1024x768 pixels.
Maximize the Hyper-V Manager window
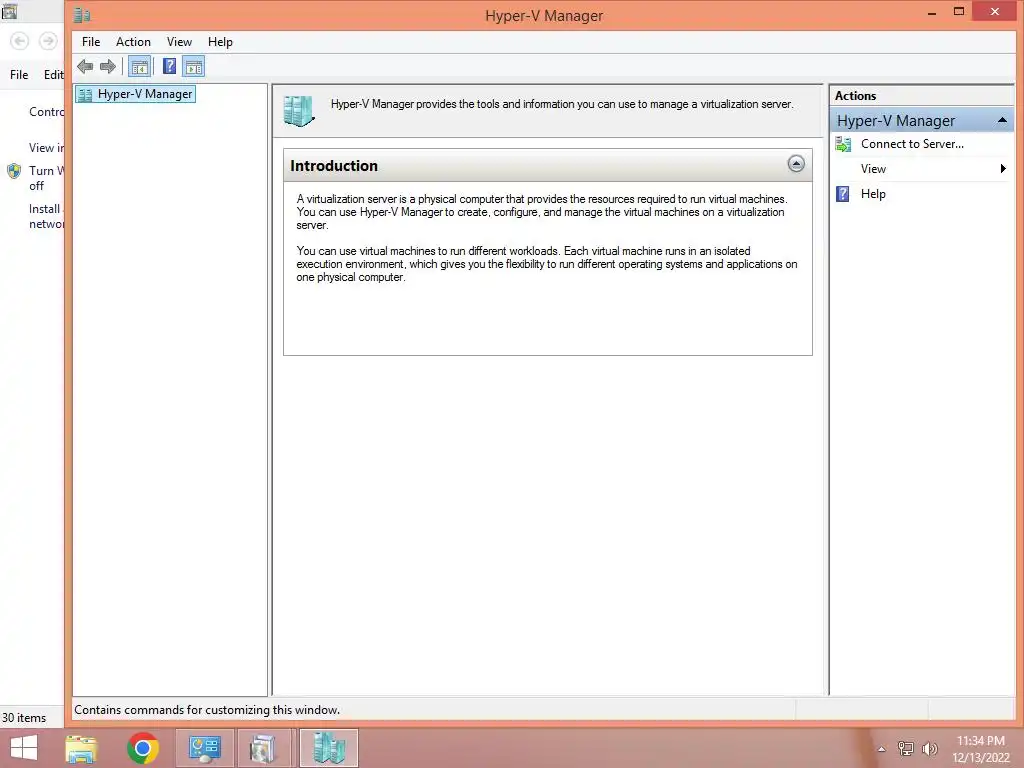click(959, 12)
